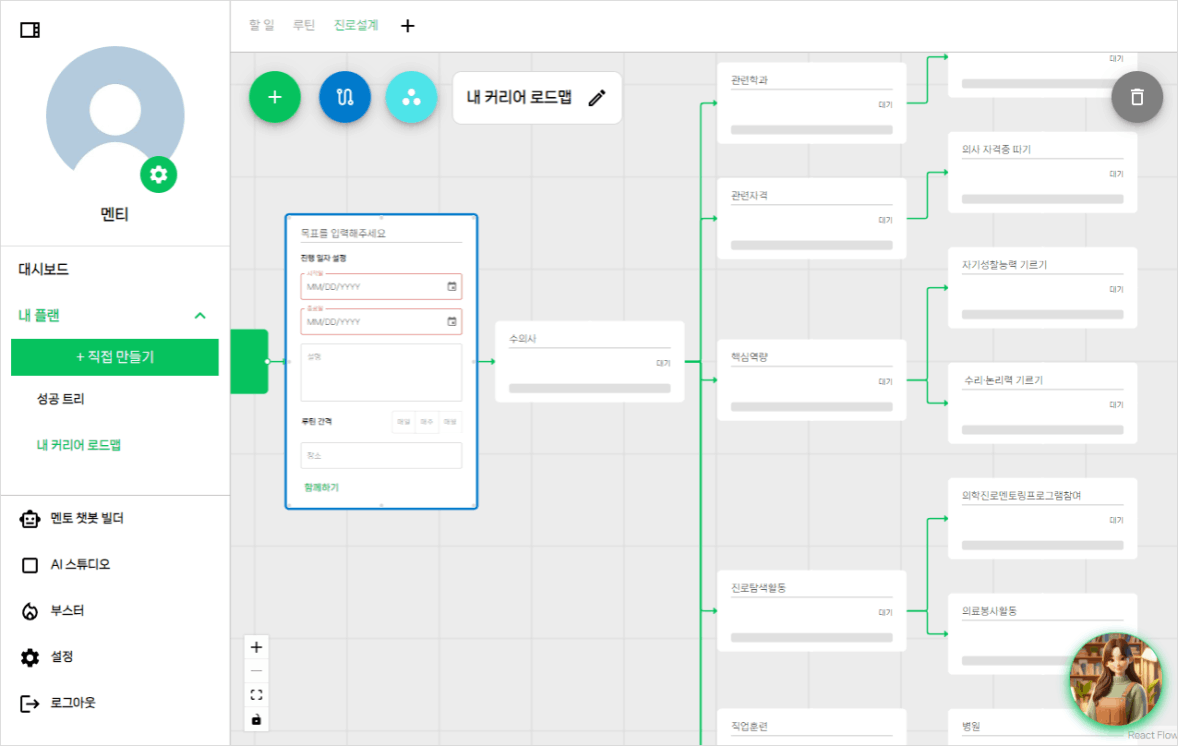This screenshot has height=746, width=1178.
Task: Click the gear icon on profile avatar
Action: (x=158, y=175)
